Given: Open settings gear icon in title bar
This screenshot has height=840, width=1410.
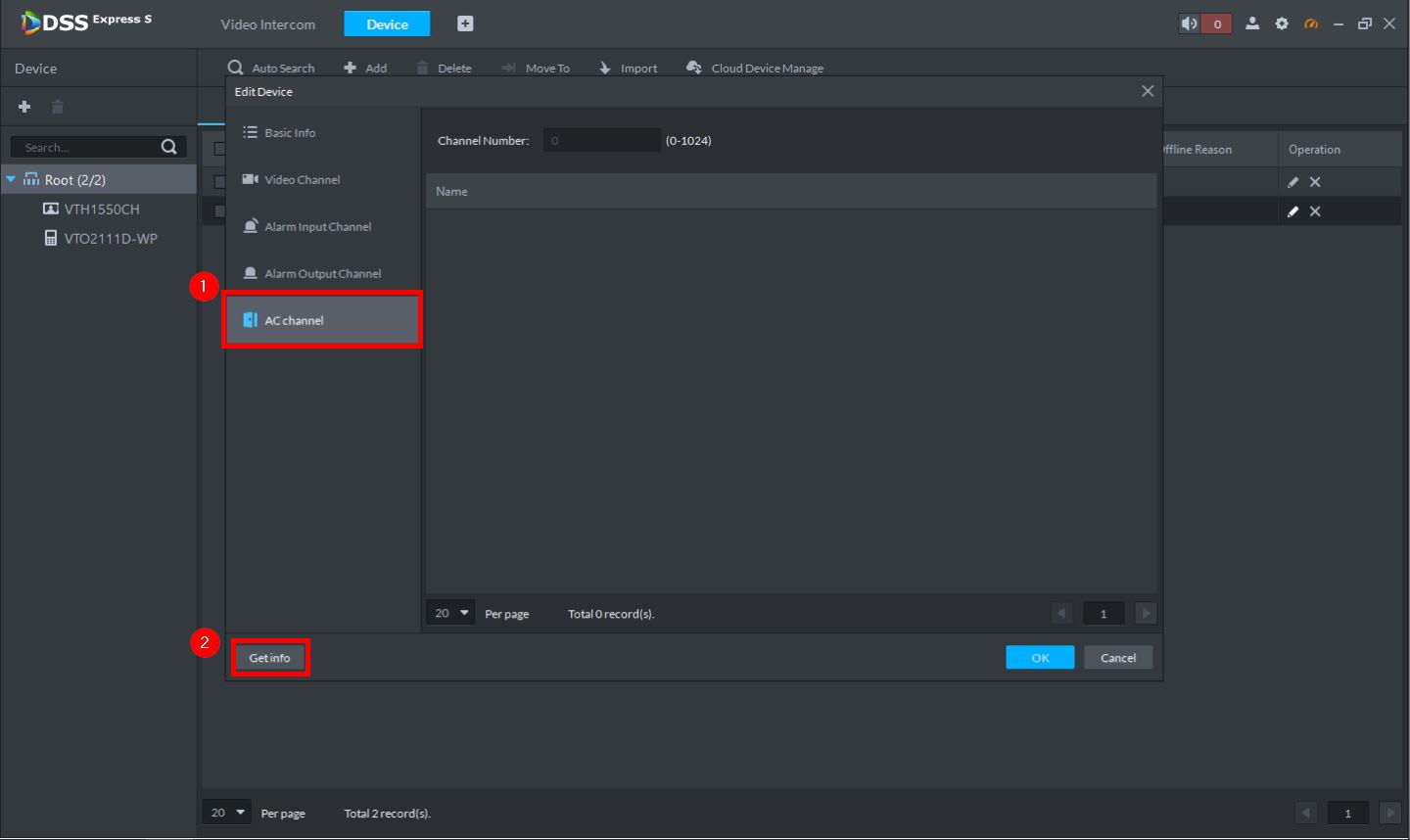Looking at the screenshot, I should coord(1282,23).
